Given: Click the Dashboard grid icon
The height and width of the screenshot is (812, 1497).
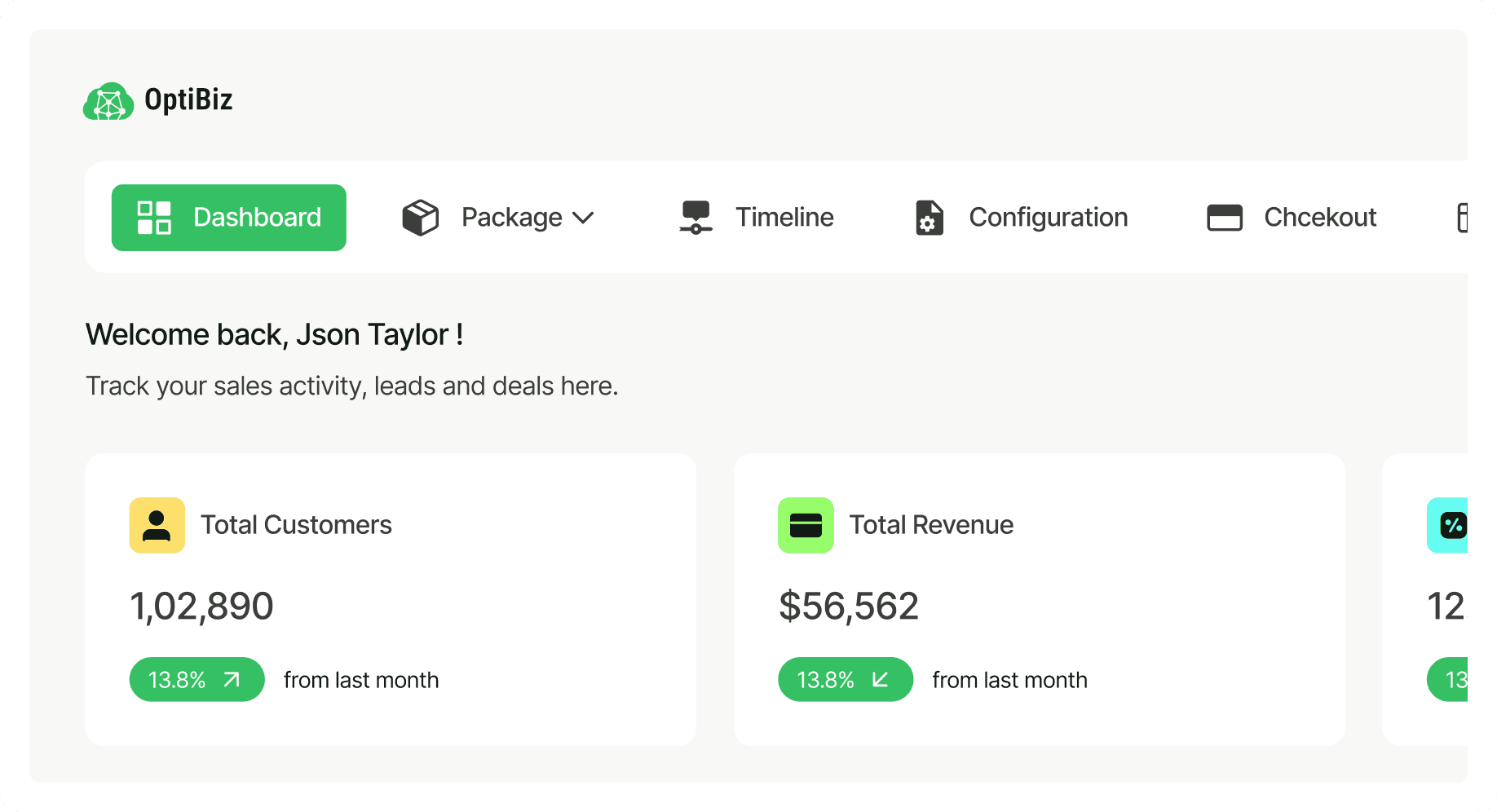Looking at the screenshot, I should (x=154, y=218).
